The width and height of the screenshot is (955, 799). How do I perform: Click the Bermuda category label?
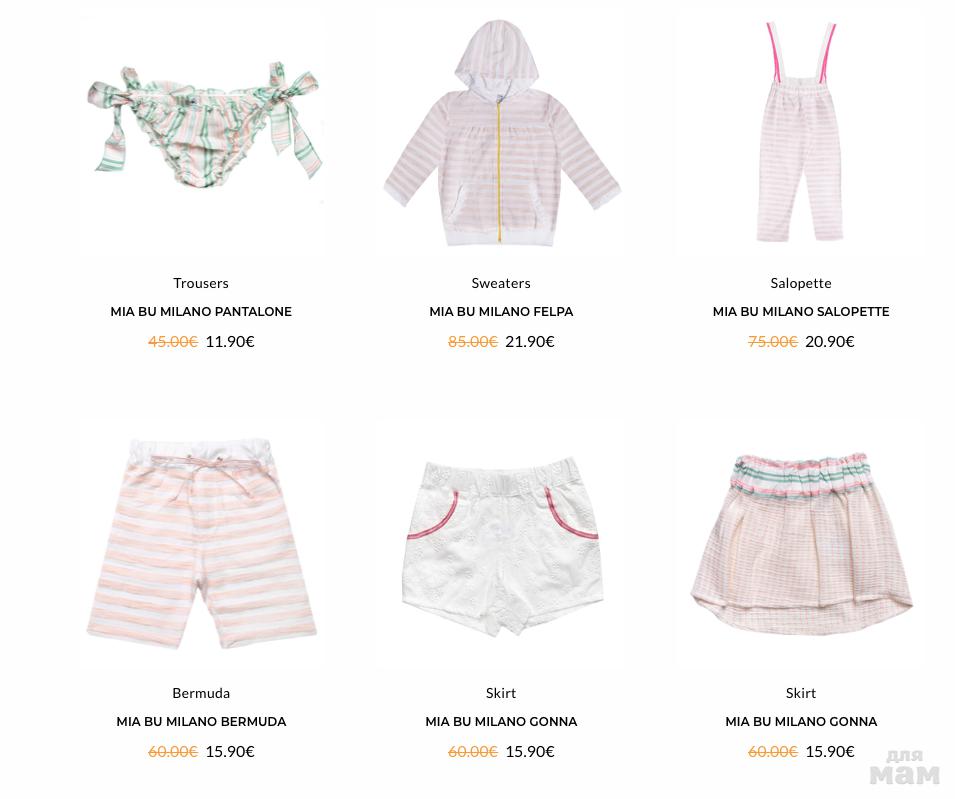pyautogui.click(x=201, y=693)
